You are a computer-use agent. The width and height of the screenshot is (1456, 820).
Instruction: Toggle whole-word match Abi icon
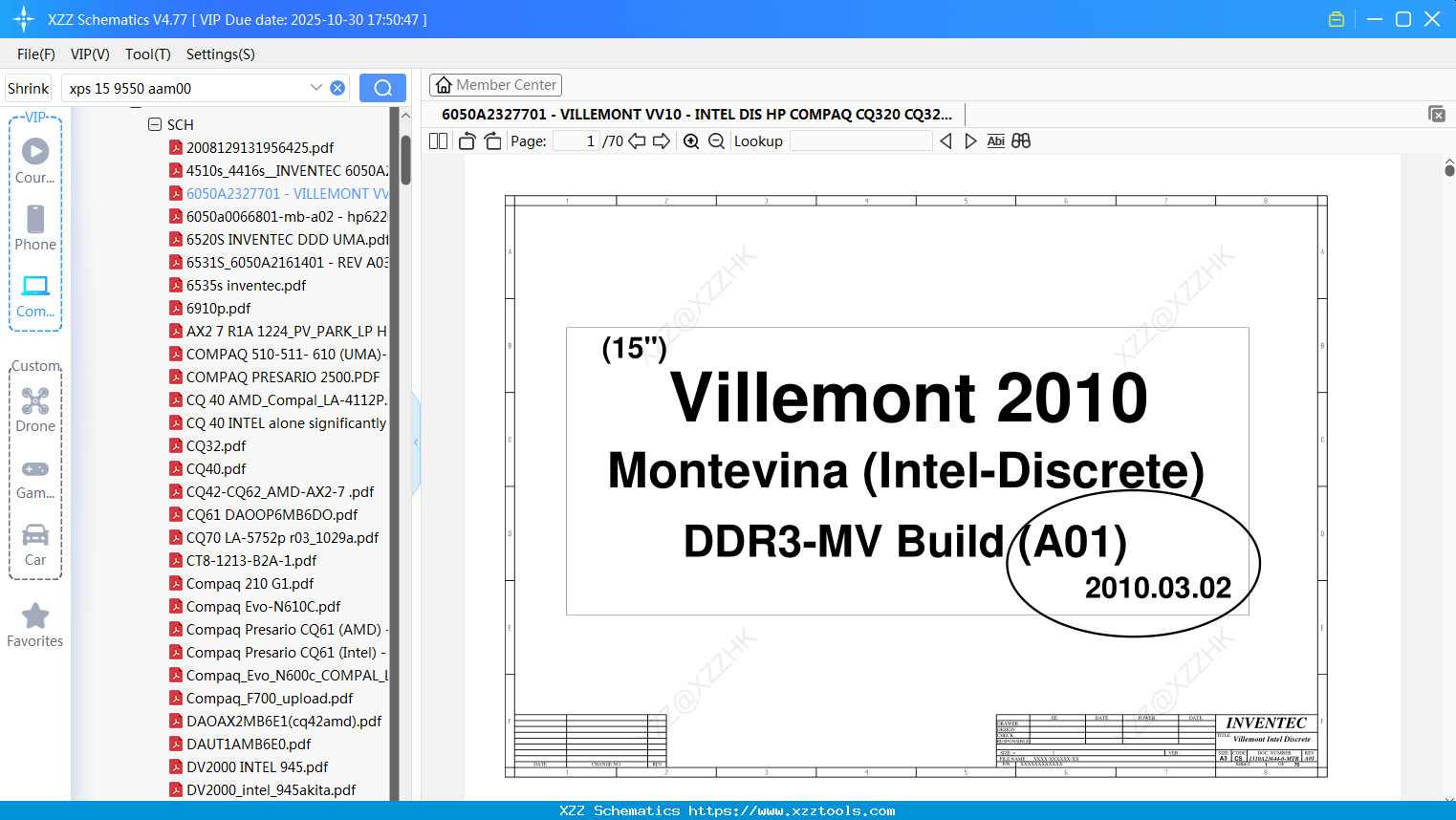(995, 140)
